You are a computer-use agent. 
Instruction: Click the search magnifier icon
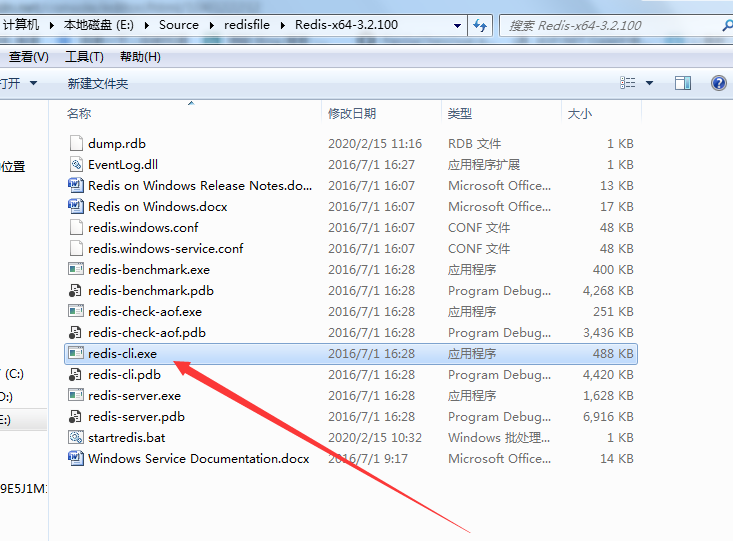coord(727,25)
